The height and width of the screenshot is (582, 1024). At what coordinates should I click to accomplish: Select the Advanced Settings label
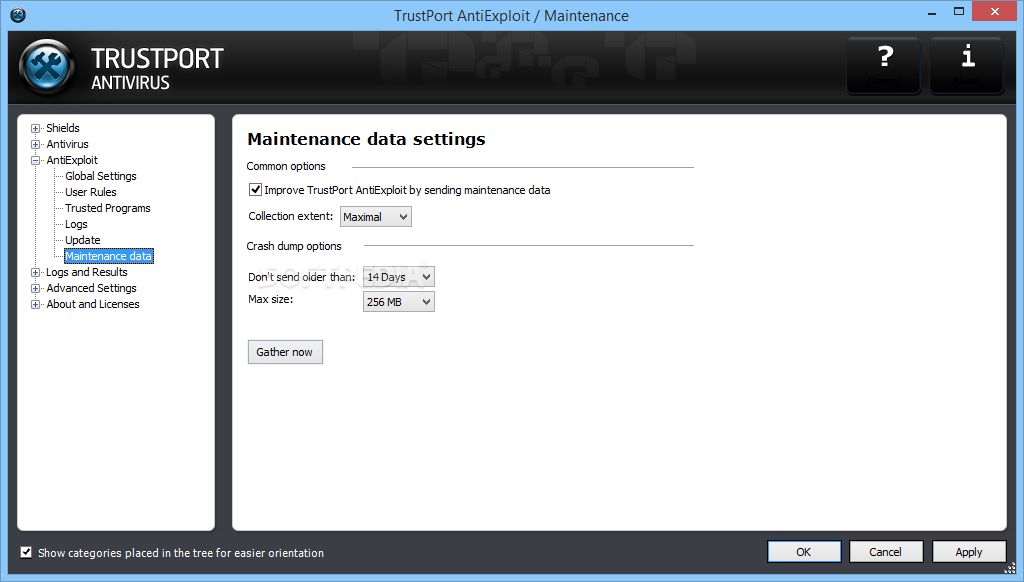click(x=91, y=288)
